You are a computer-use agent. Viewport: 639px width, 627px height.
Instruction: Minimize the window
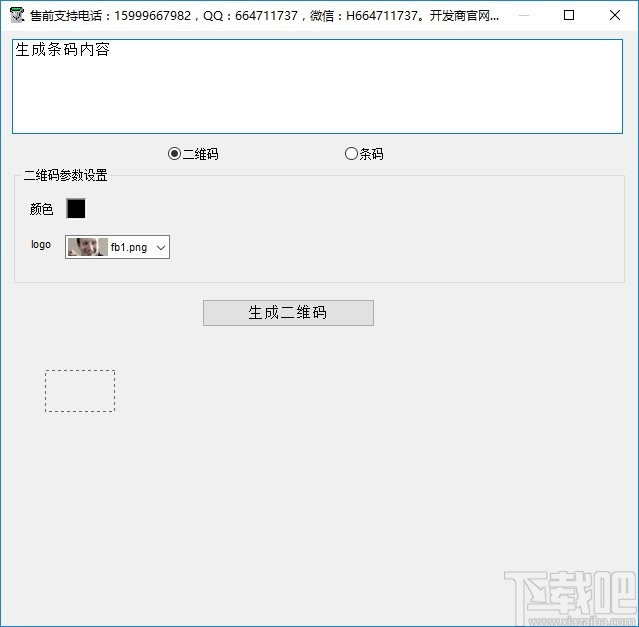pyautogui.click(x=524, y=15)
